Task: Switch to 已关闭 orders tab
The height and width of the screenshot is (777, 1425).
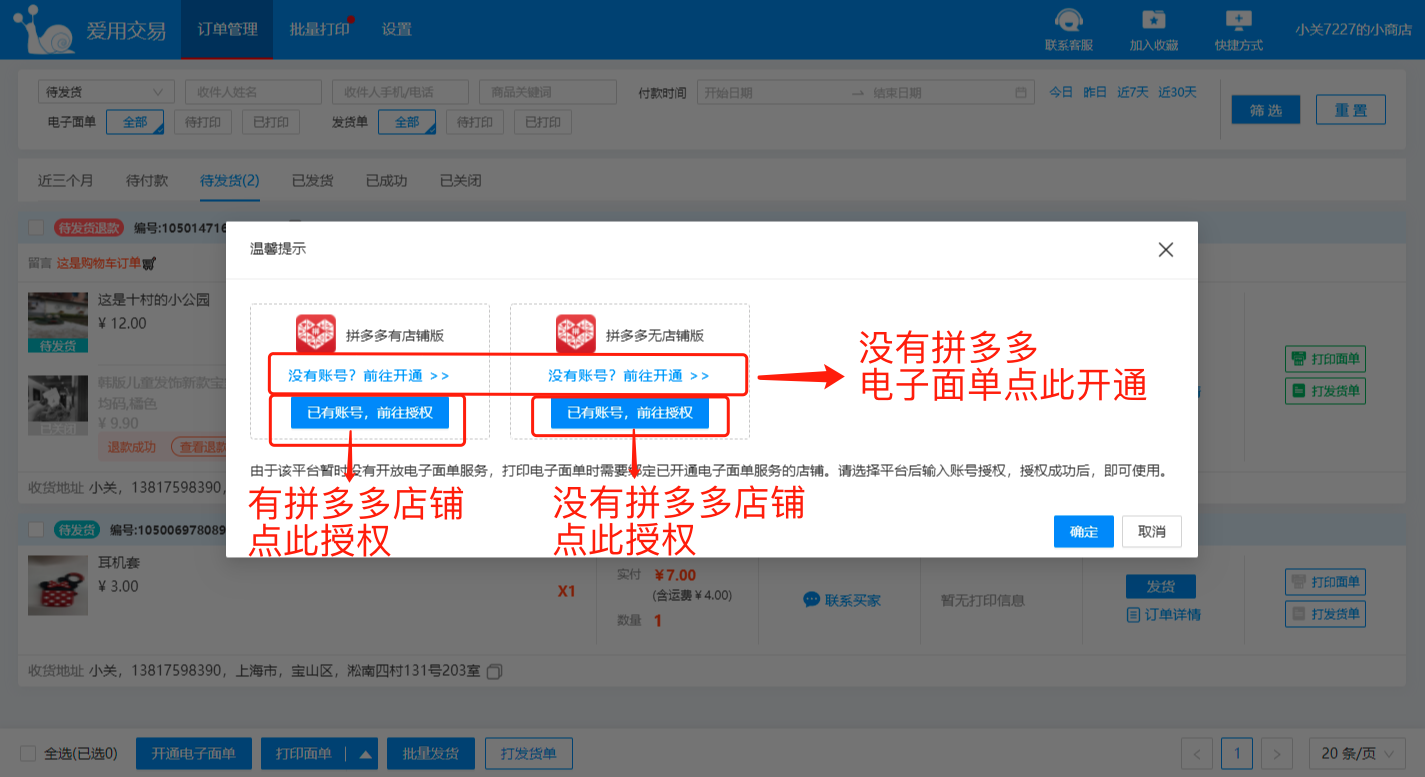Action: [461, 181]
